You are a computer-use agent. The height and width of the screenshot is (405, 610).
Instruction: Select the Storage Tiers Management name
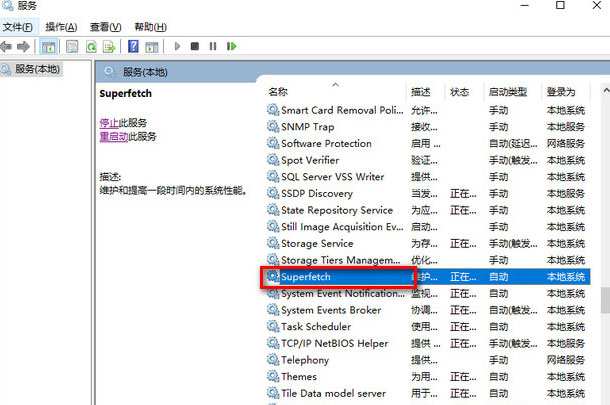coord(340,260)
